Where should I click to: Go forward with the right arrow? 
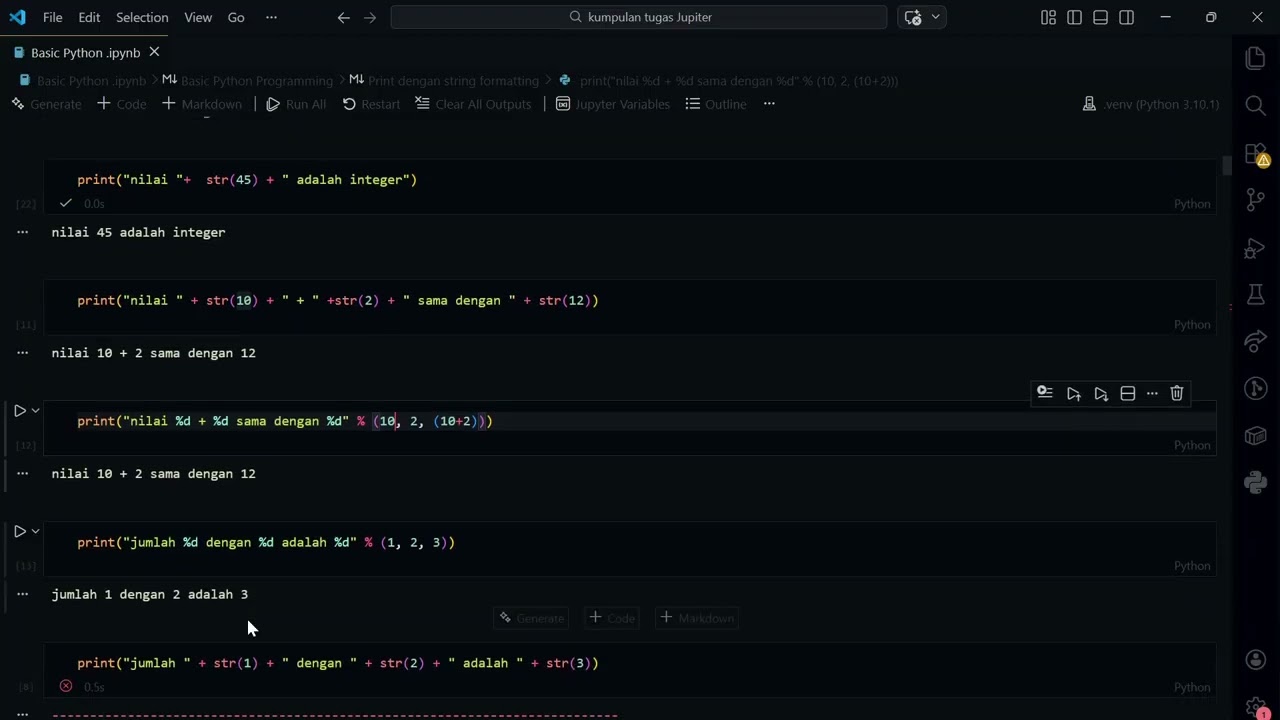371,17
